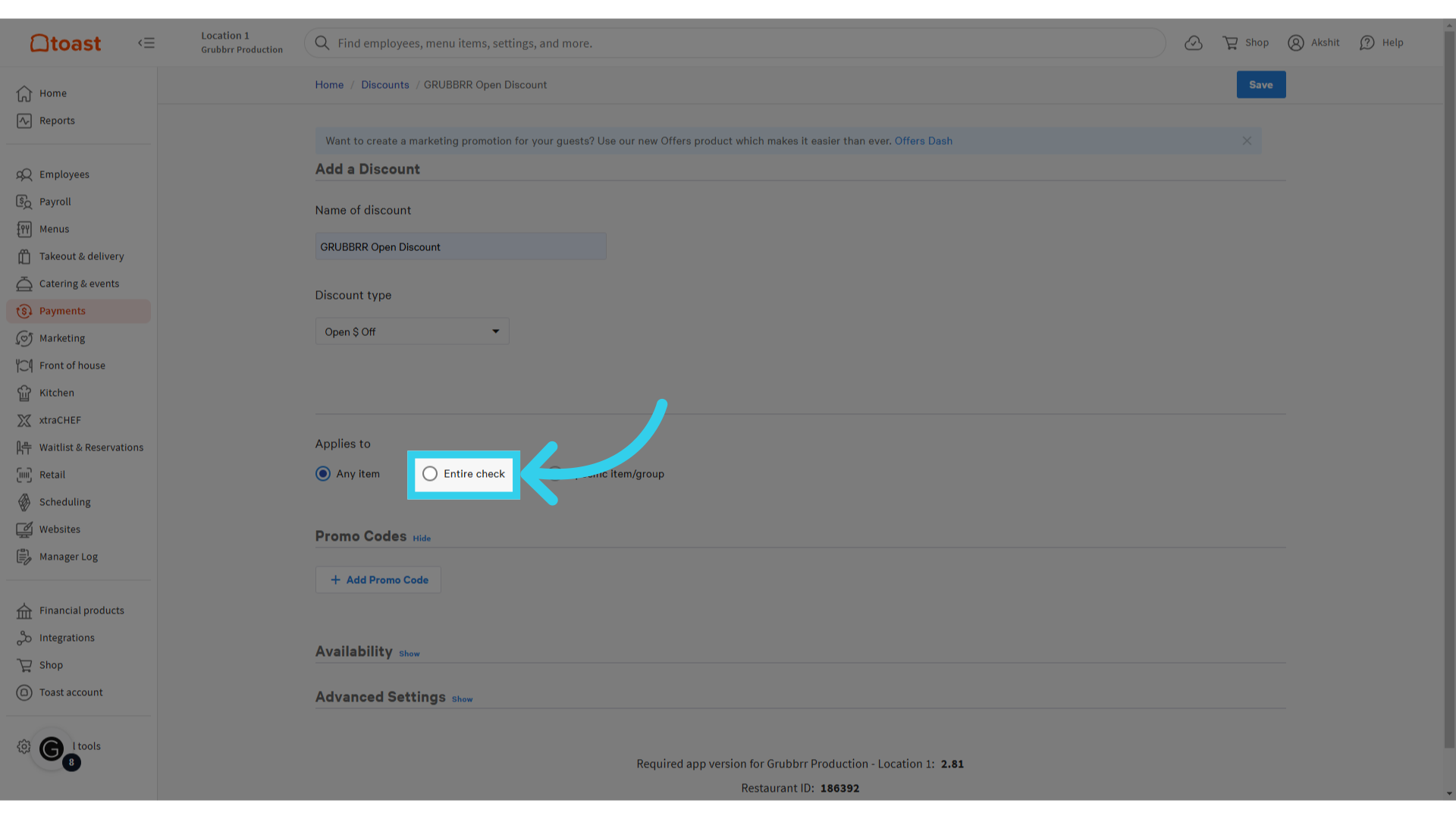Open the Help menu in the top bar
1456x819 pixels.
(1381, 43)
